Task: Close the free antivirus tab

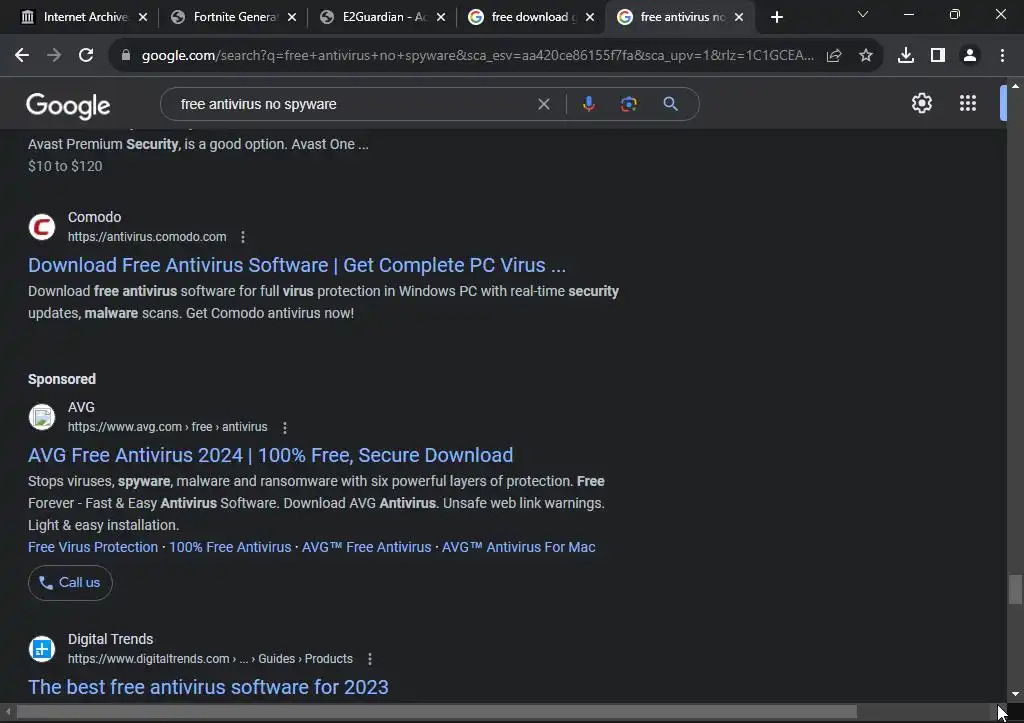Action: coord(739,17)
